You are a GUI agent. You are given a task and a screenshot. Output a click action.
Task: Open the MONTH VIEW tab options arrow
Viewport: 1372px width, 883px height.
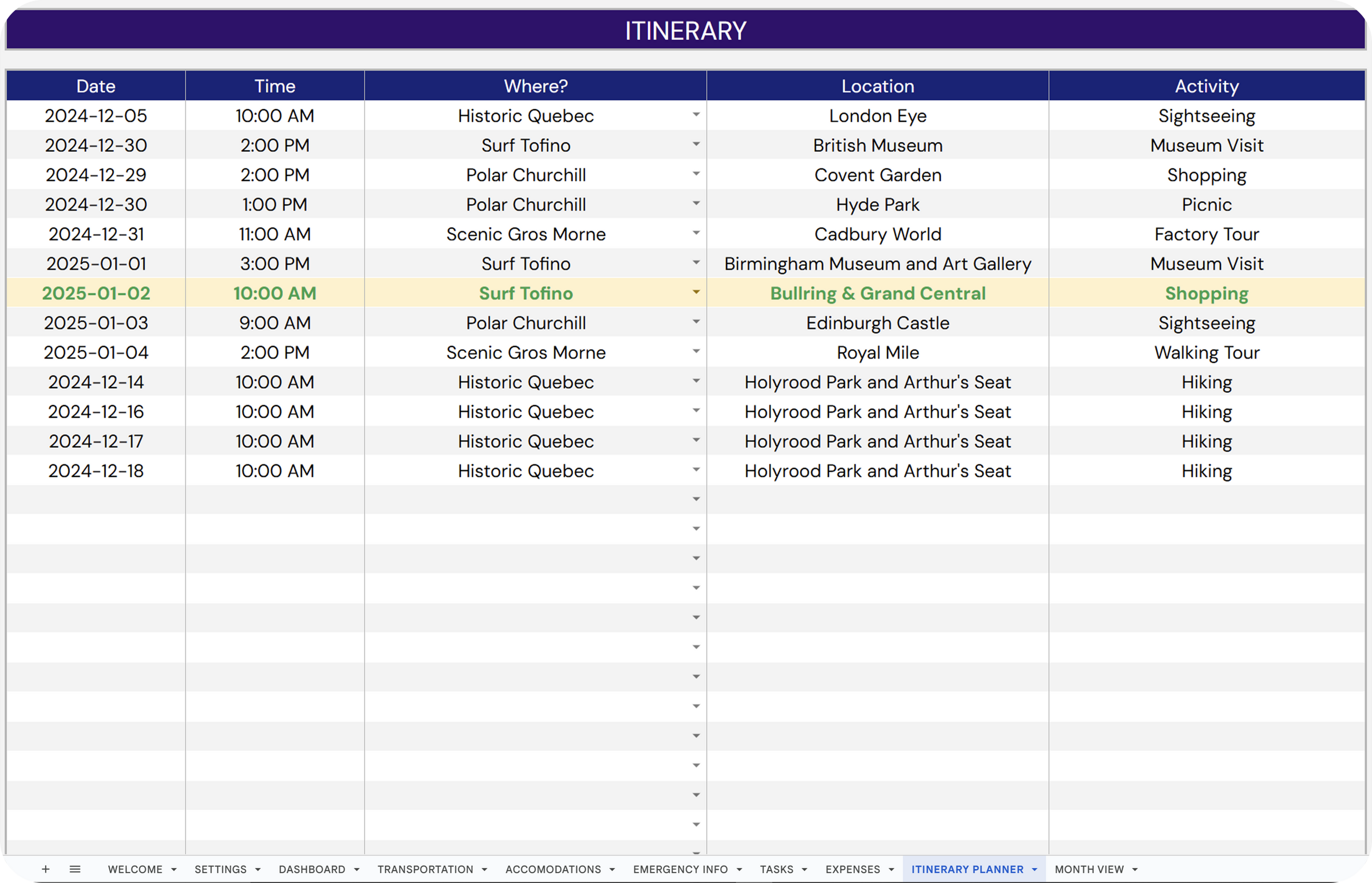pos(1135,870)
